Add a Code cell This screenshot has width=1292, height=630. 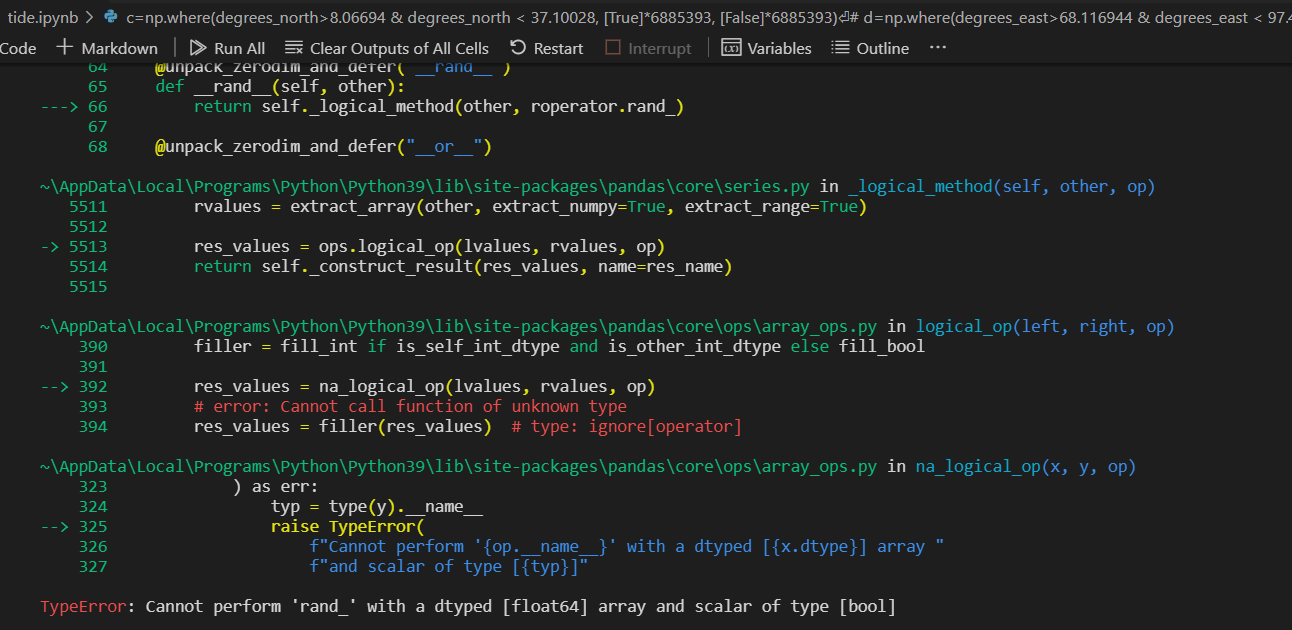(x=18, y=48)
